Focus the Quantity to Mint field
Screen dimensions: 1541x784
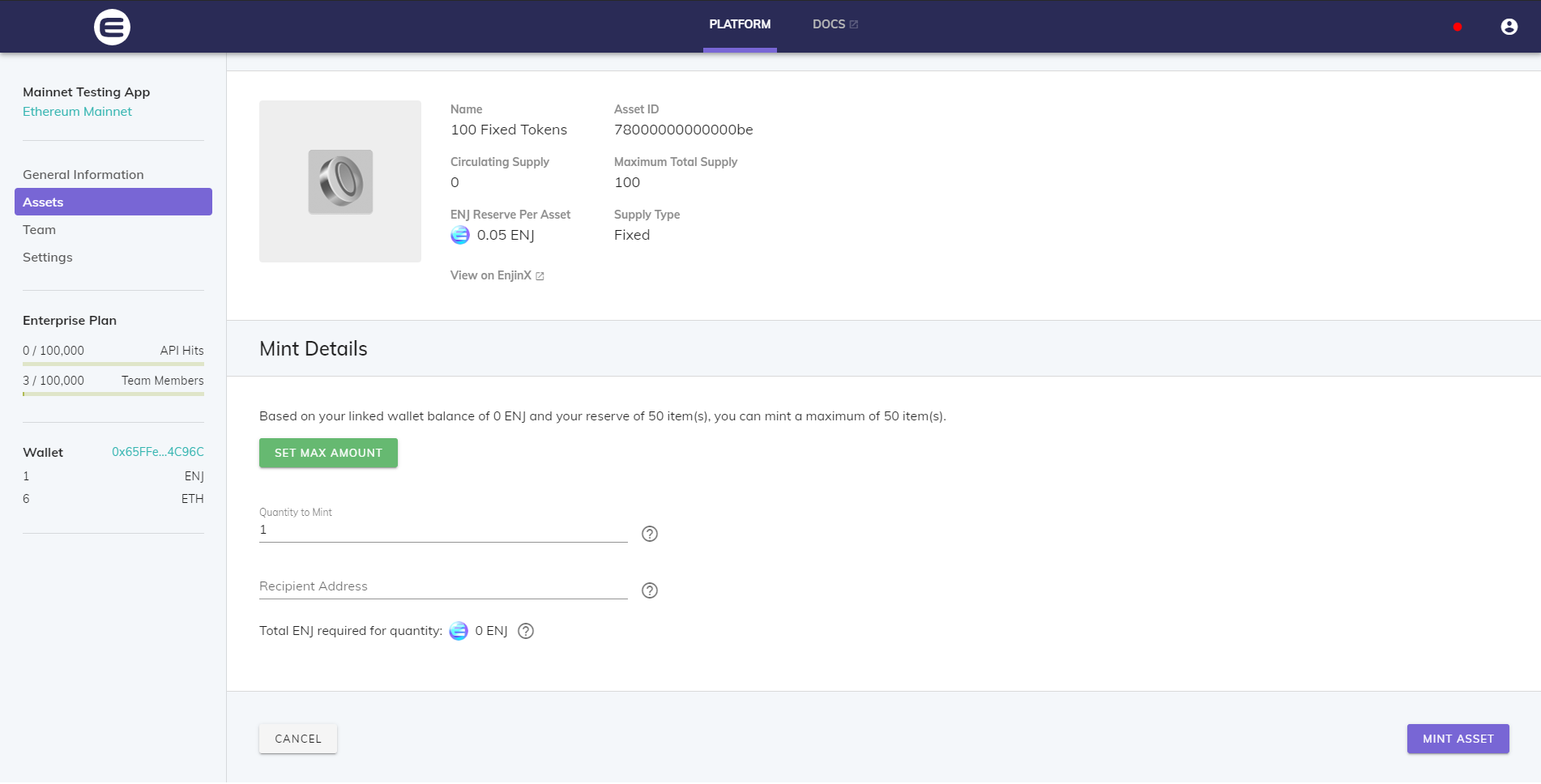(x=443, y=530)
